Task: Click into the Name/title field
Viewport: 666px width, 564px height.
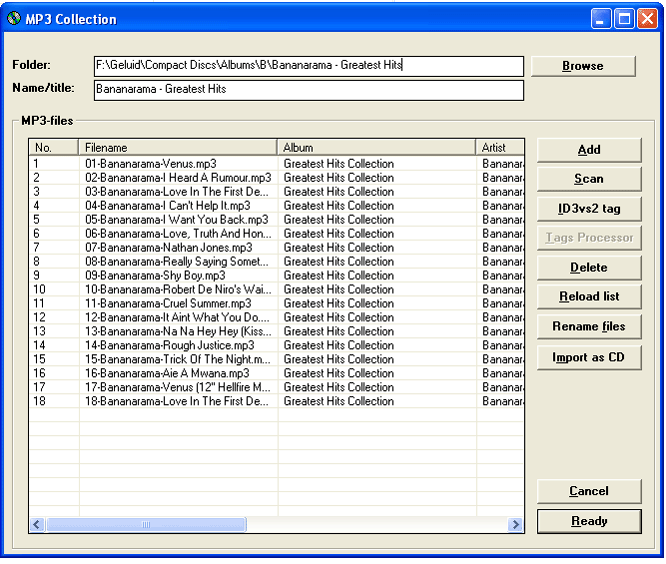Action: click(309, 90)
